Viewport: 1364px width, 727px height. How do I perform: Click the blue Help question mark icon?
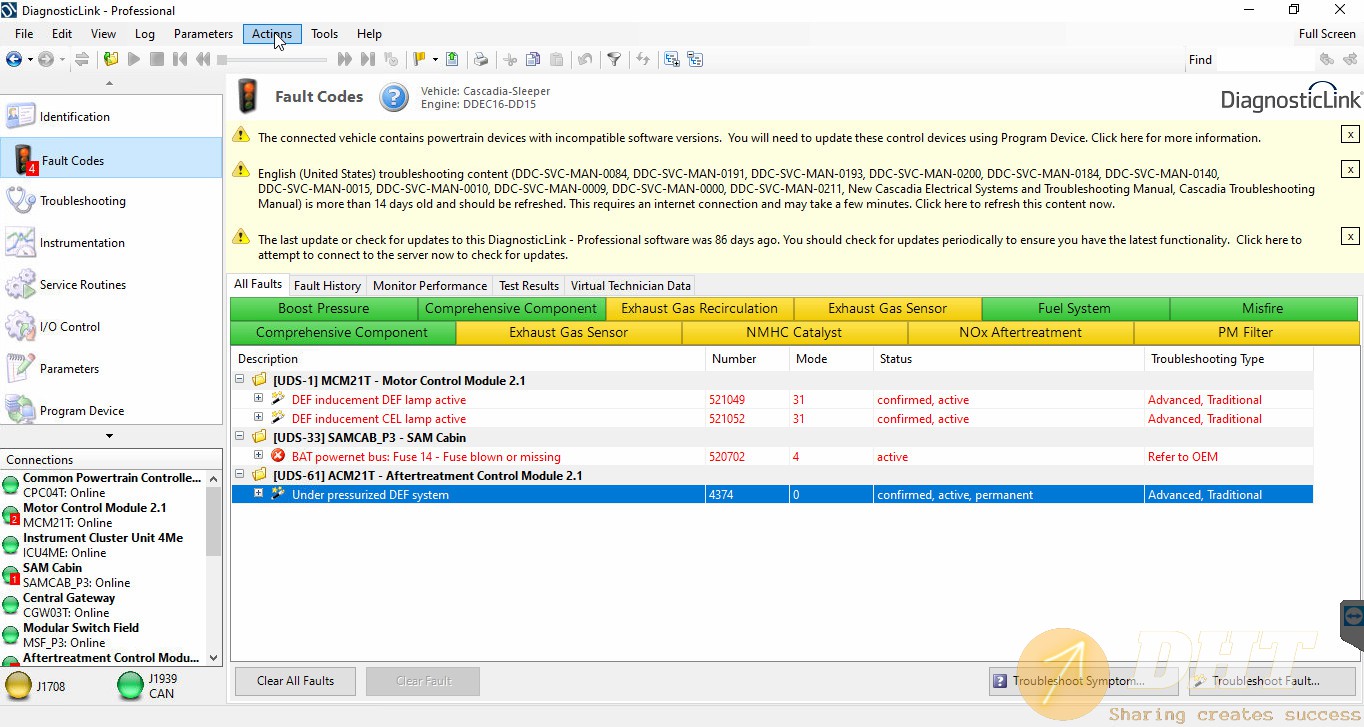[x=394, y=98]
